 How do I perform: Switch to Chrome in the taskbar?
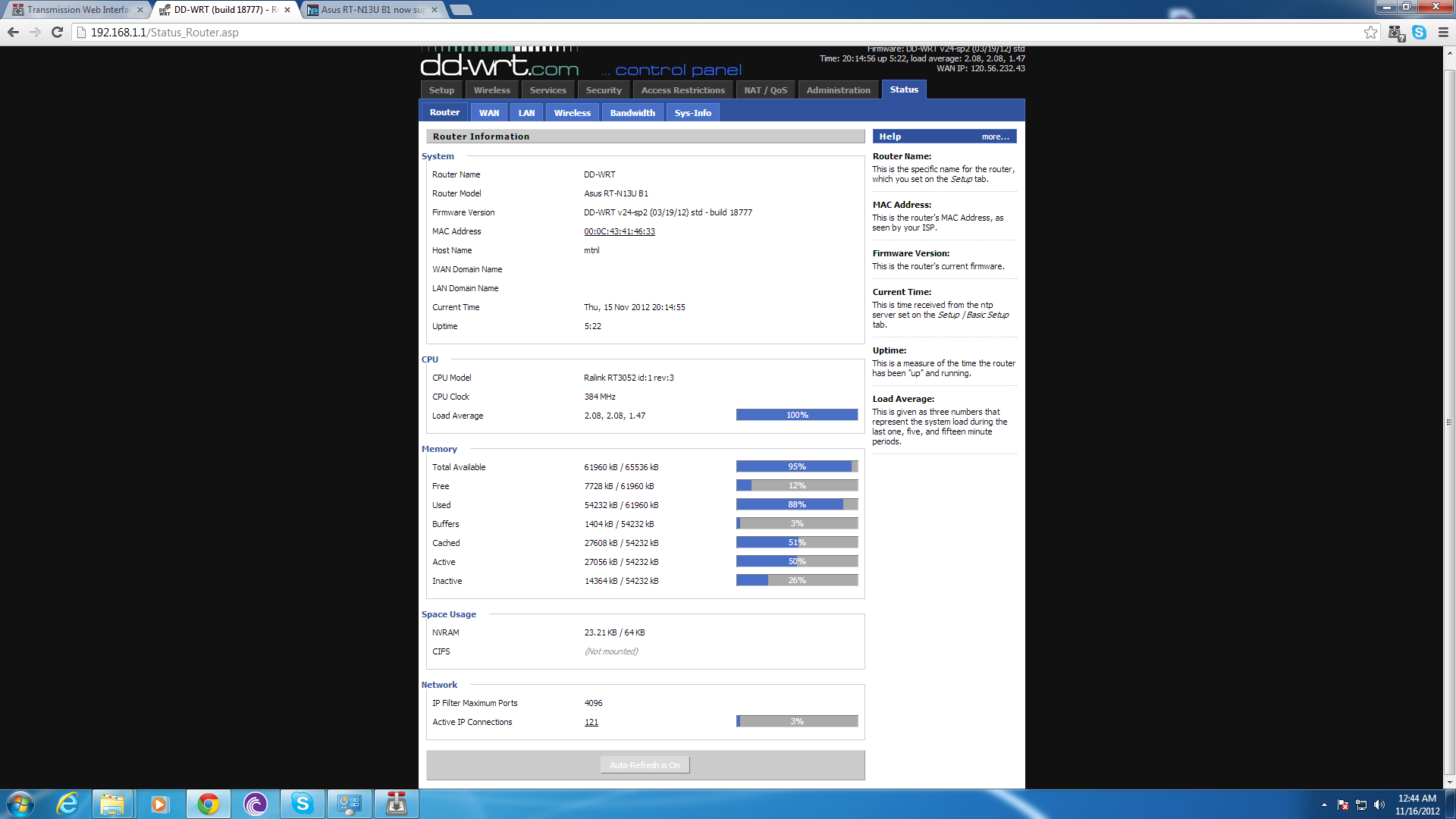point(208,804)
